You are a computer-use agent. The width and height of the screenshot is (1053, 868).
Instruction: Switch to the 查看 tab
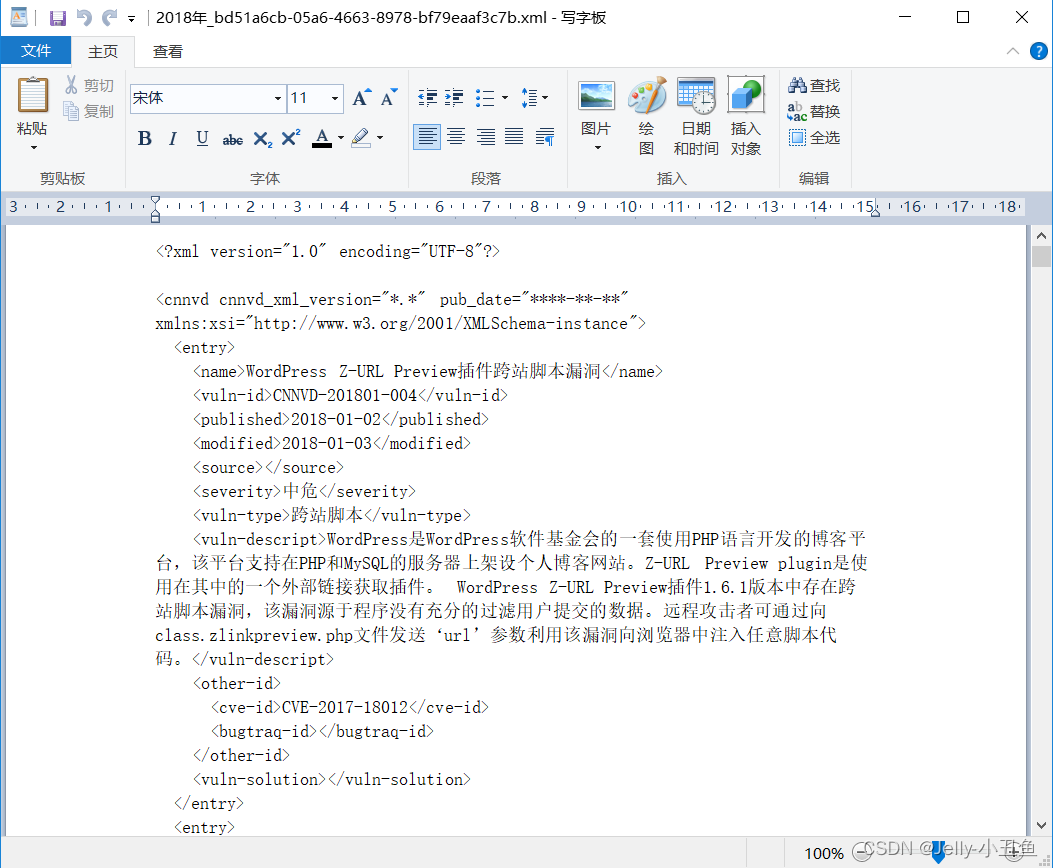click(x=168, y=52)
